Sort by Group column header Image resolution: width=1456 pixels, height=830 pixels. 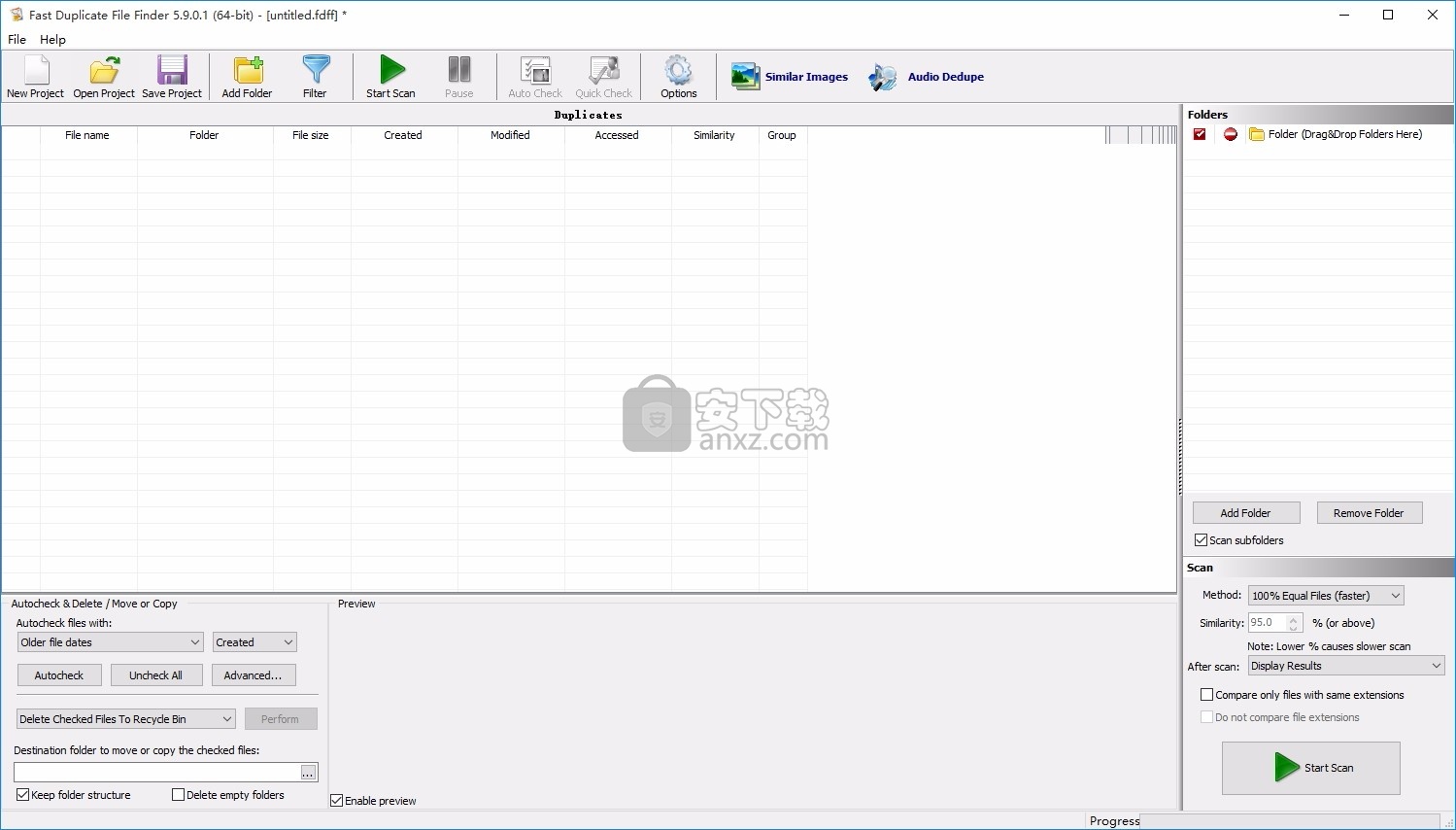pos(782,135)
